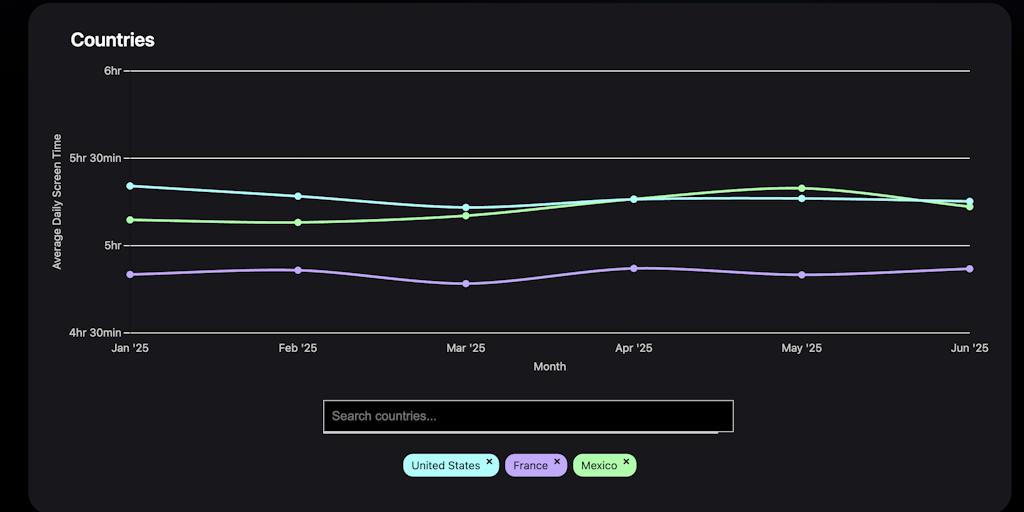Click United States data point for Feb '25
The image size is (1024, 512).
click(x=298, y=196)
